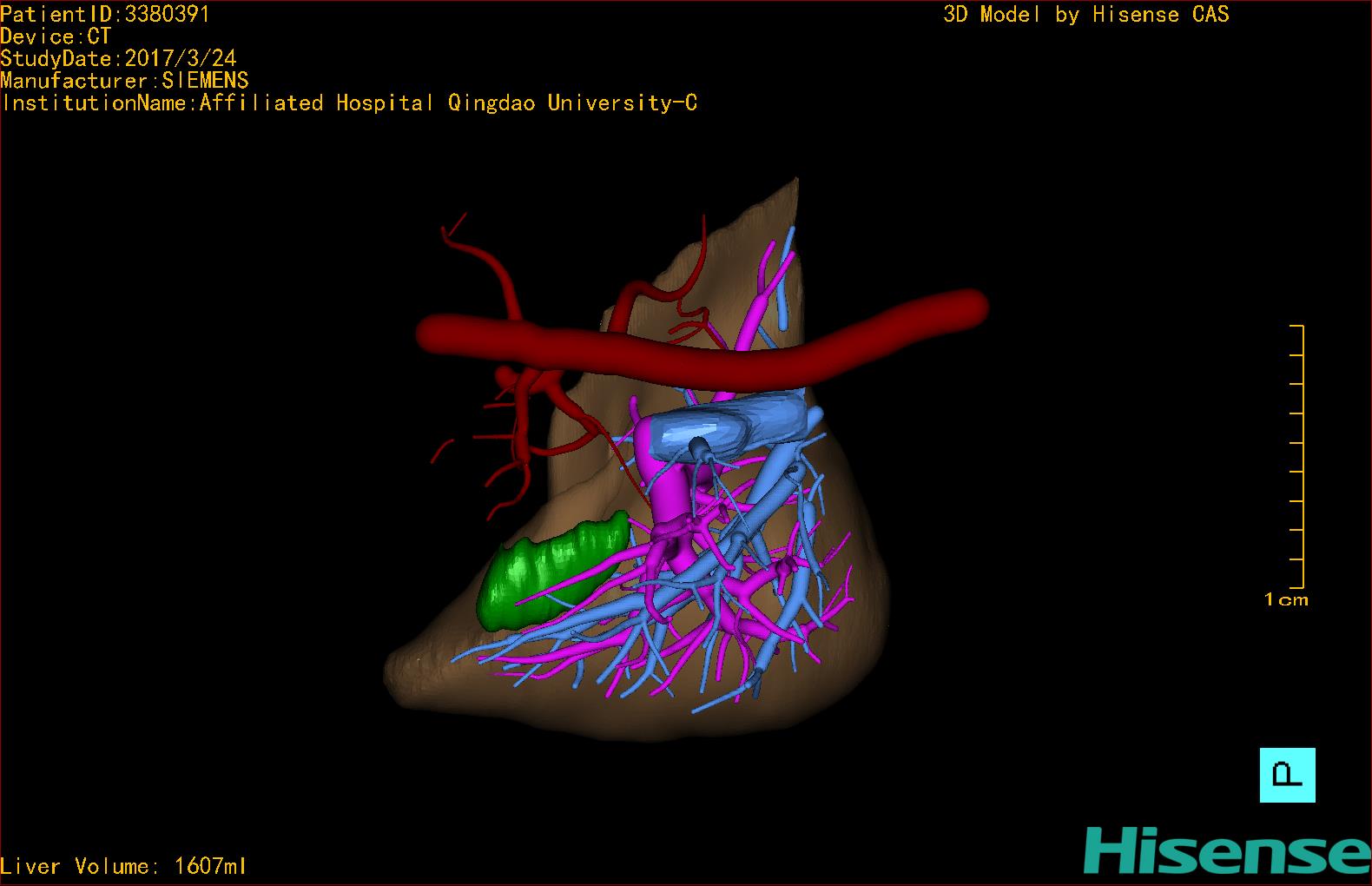1372x886 pixels.
Task: Select the StudyDate:2017/3/24 text
Action: (x=118, y=58)
